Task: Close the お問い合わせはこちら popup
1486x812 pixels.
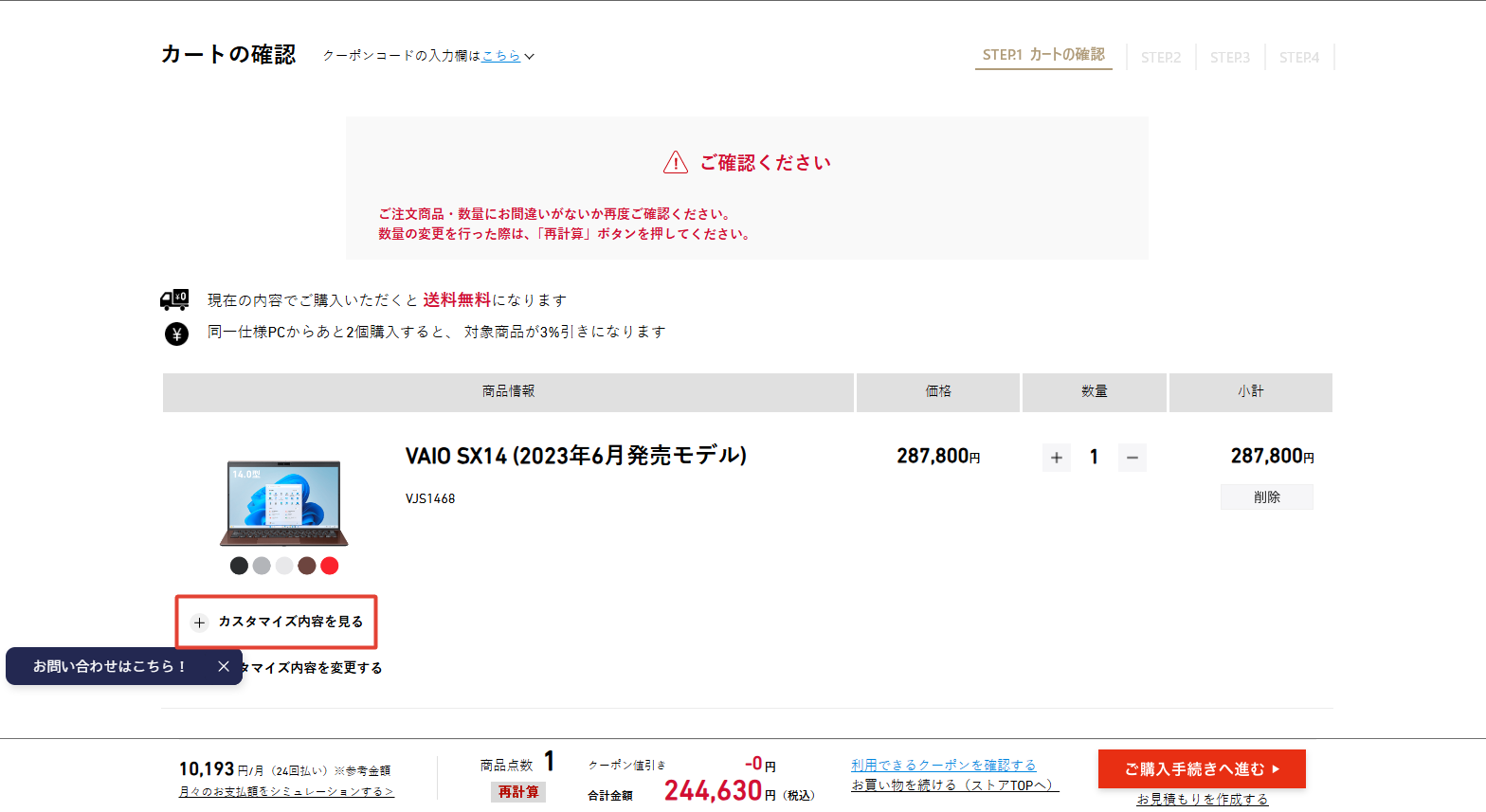Action: [224, 666]
